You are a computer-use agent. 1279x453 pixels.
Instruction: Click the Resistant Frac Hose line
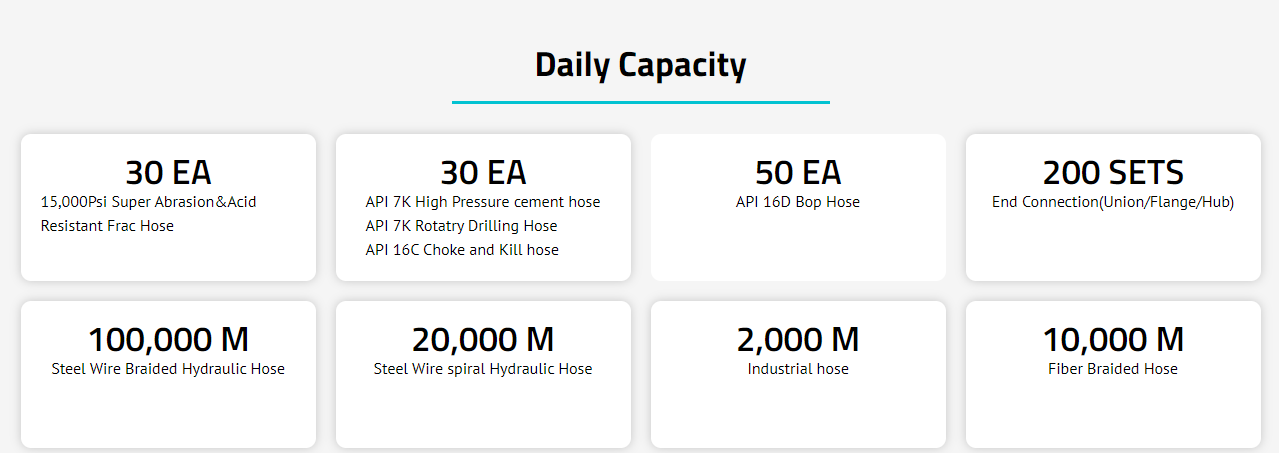[107, 226]
